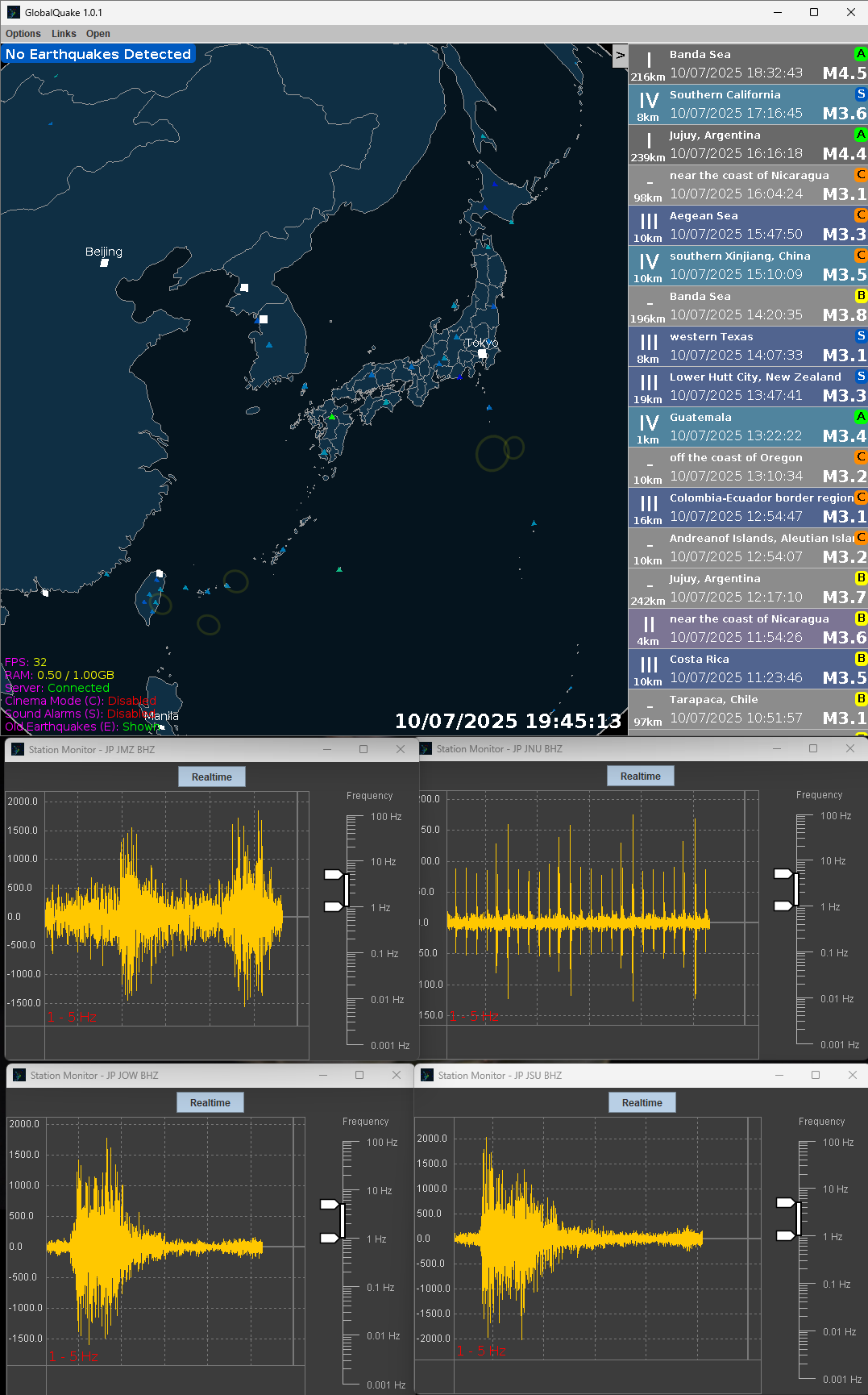Image resolution: width=868 pixels, height=1395 pixels.
Task: Click the green station triangle south of Kyushu
Action: click(x=339, y=569)
